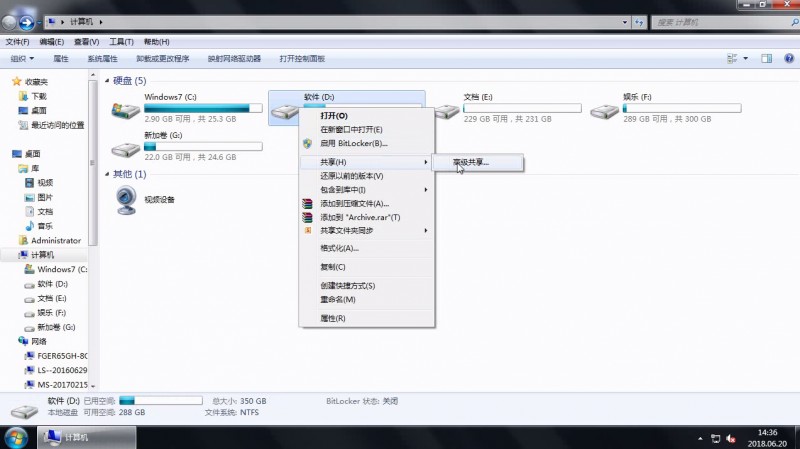Click Windows7 (C:) capacity usage bar
800x449 pixels.
(203, 108)
